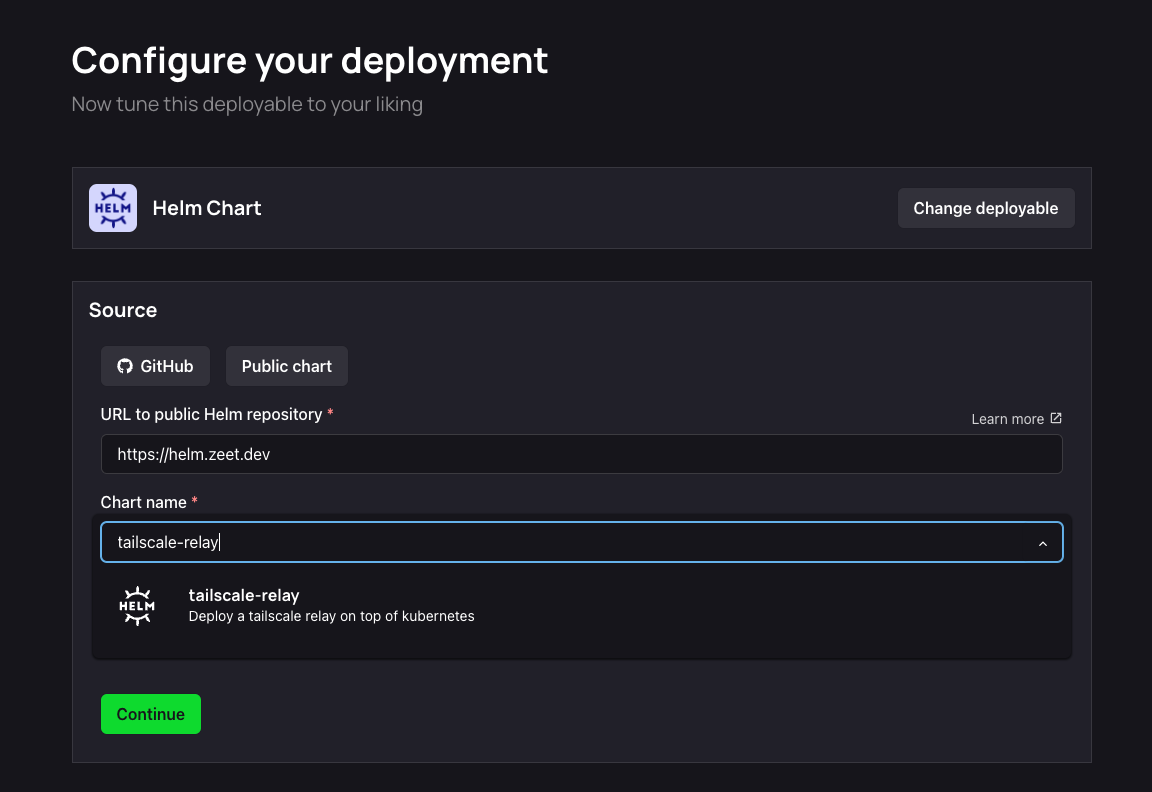1152x792 pixels.
Task: Select the GitHub source tab
Action: coord(155,366)
